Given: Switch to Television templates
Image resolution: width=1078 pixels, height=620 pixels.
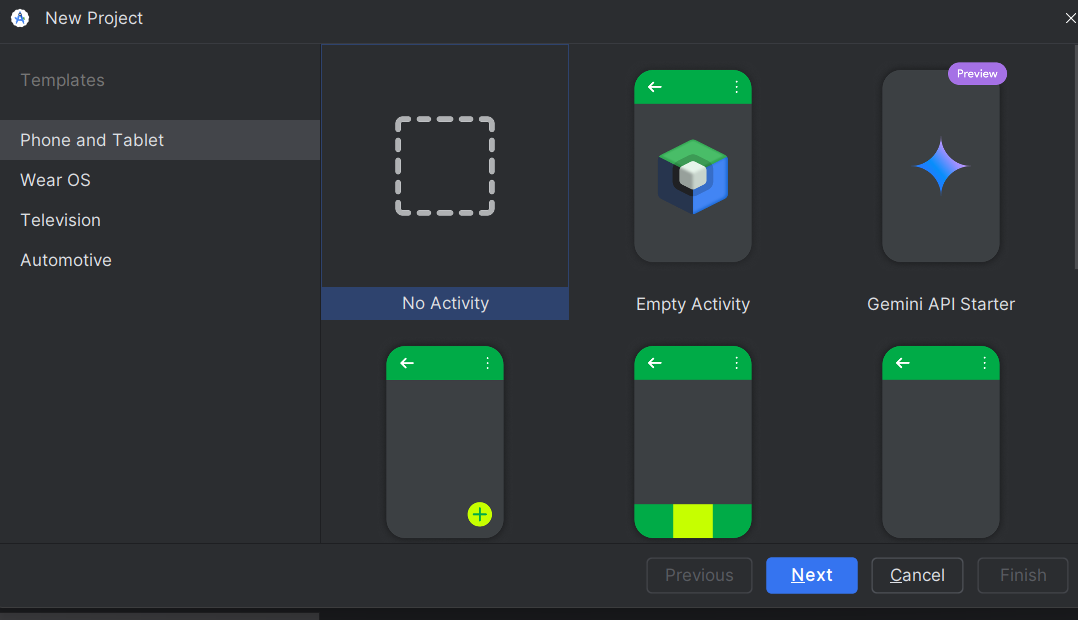Looking at the screenshot, I should (160, 220).
